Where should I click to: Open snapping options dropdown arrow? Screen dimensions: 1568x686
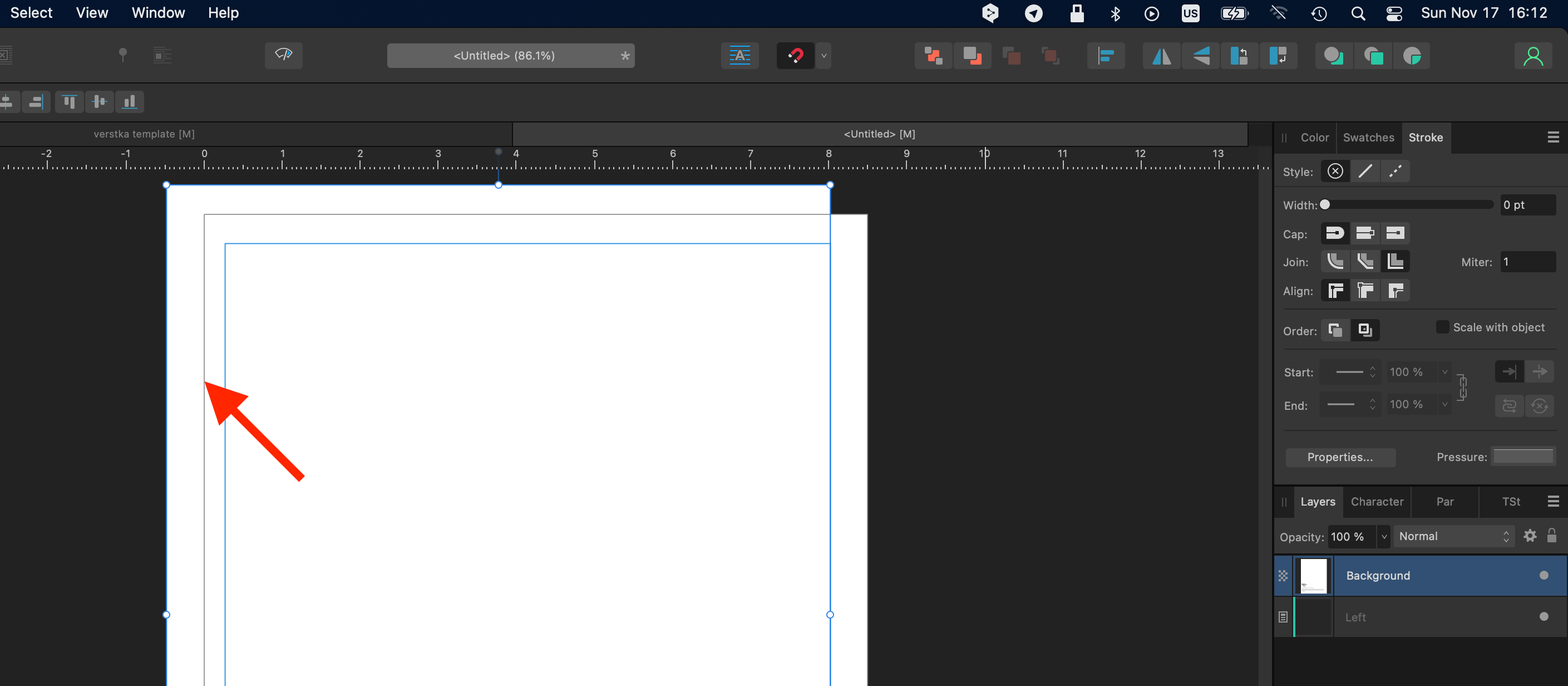click(x=824, y=56)
